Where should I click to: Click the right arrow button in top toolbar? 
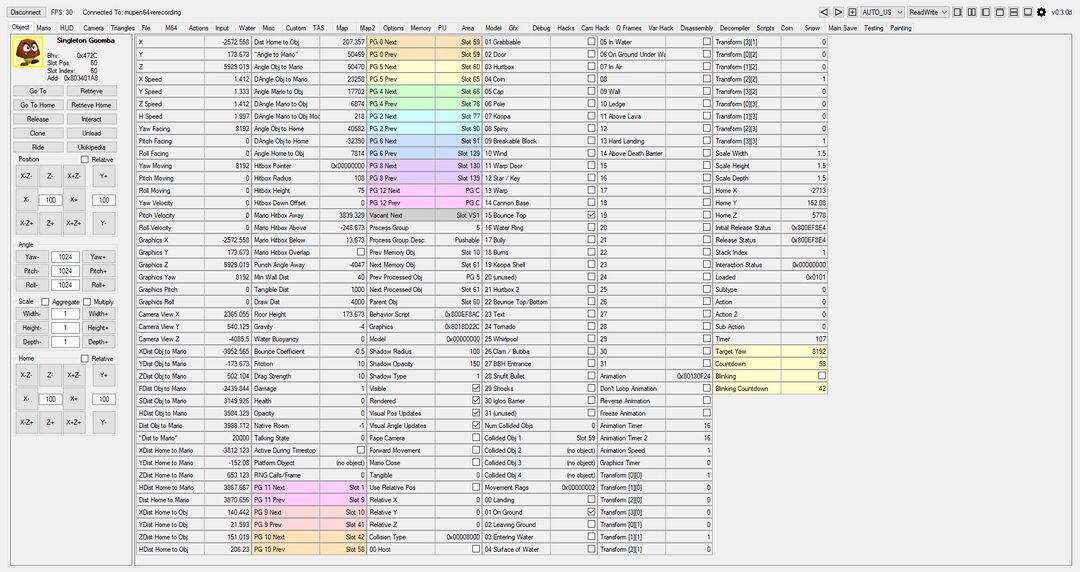838,12
